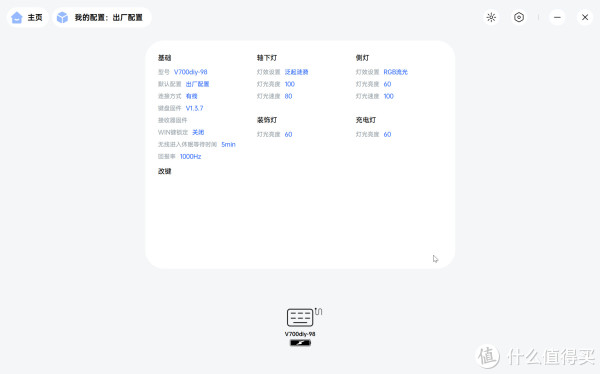Open the 我的配置：出厂配置 tab
This screenshot has height=374, width=600.
click(x=102, y=18)
